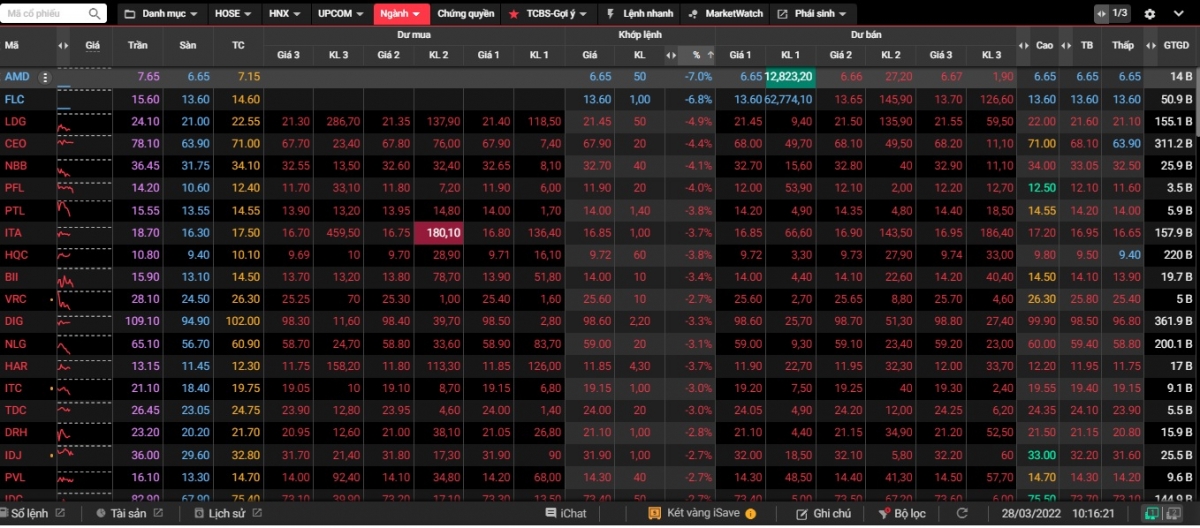The width and height of the screenshot is (1200, 528).
Task: Click the Trần column header
Action: [x=138, y=46]
